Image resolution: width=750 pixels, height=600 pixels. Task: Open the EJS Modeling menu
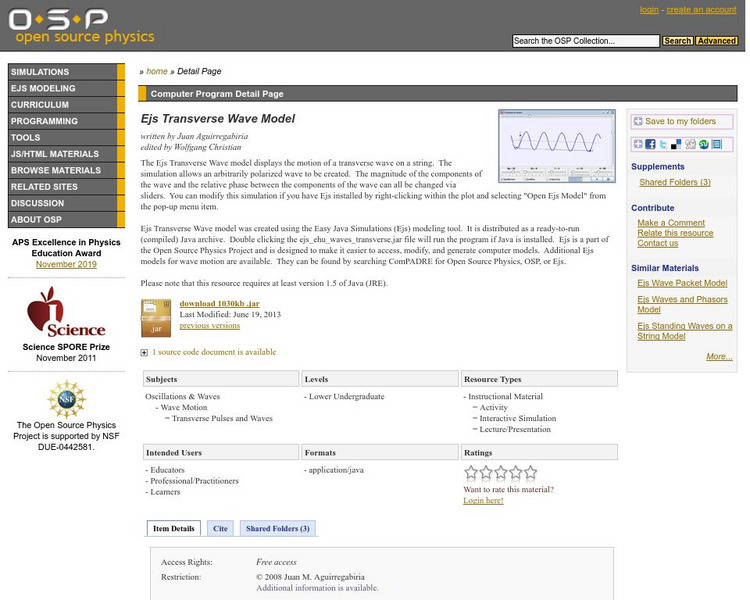[x=66, y=88]
